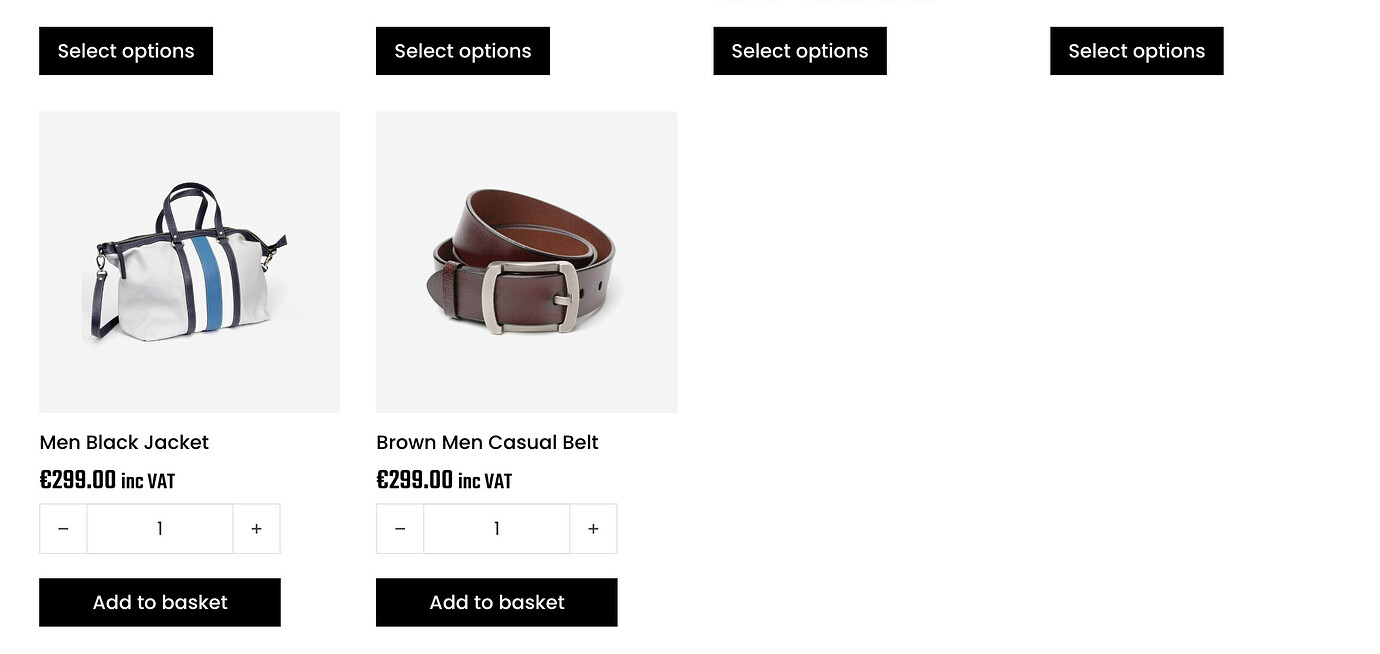Viewport: 1380px width, 654px height.
Task: Add Brown Men Casual Belt to basket
Action: pyautogui.click(x=497, y=602)
